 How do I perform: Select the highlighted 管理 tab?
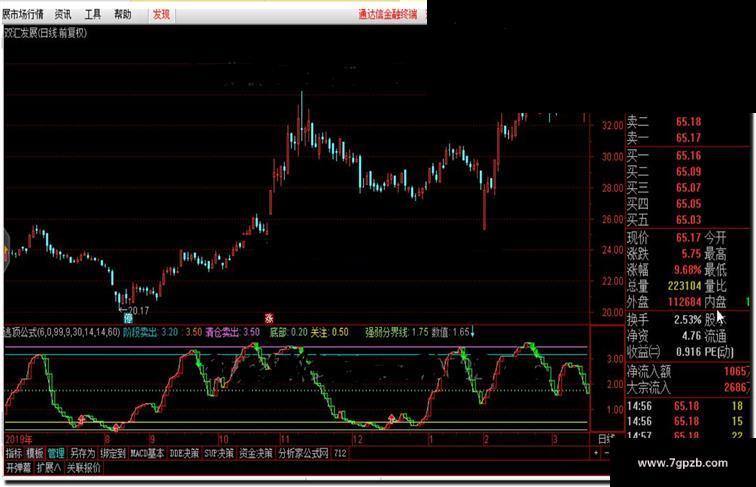point(56,453)
